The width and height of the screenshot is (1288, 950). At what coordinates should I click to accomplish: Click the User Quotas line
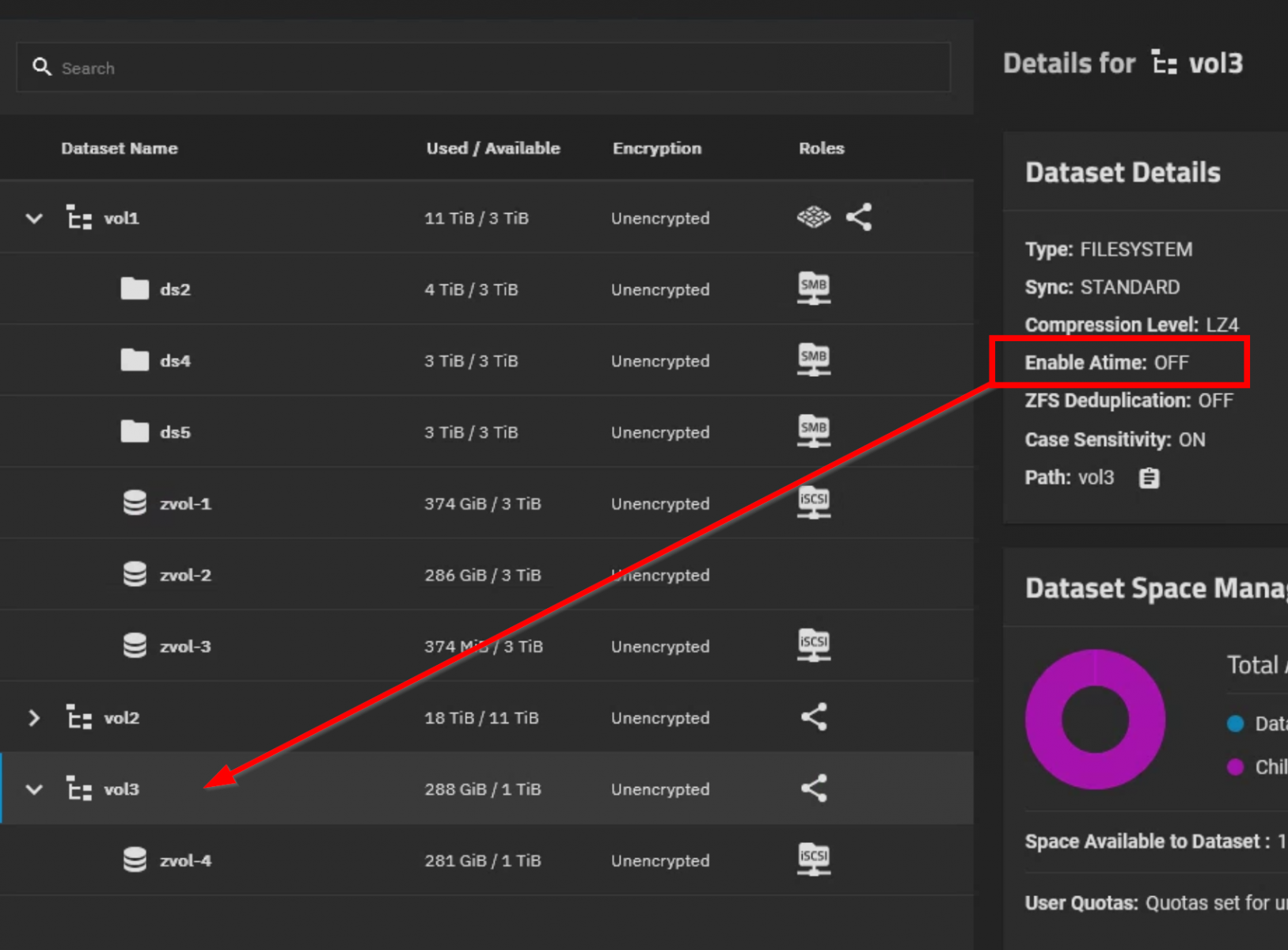[x=1156, y=902]
